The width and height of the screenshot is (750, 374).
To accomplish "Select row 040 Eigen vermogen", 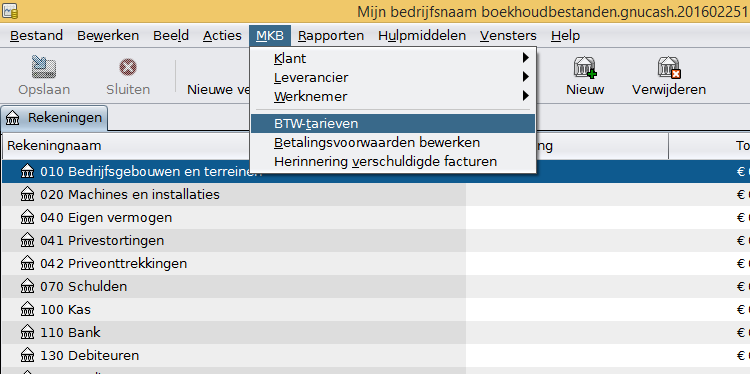I will (375, 218).
